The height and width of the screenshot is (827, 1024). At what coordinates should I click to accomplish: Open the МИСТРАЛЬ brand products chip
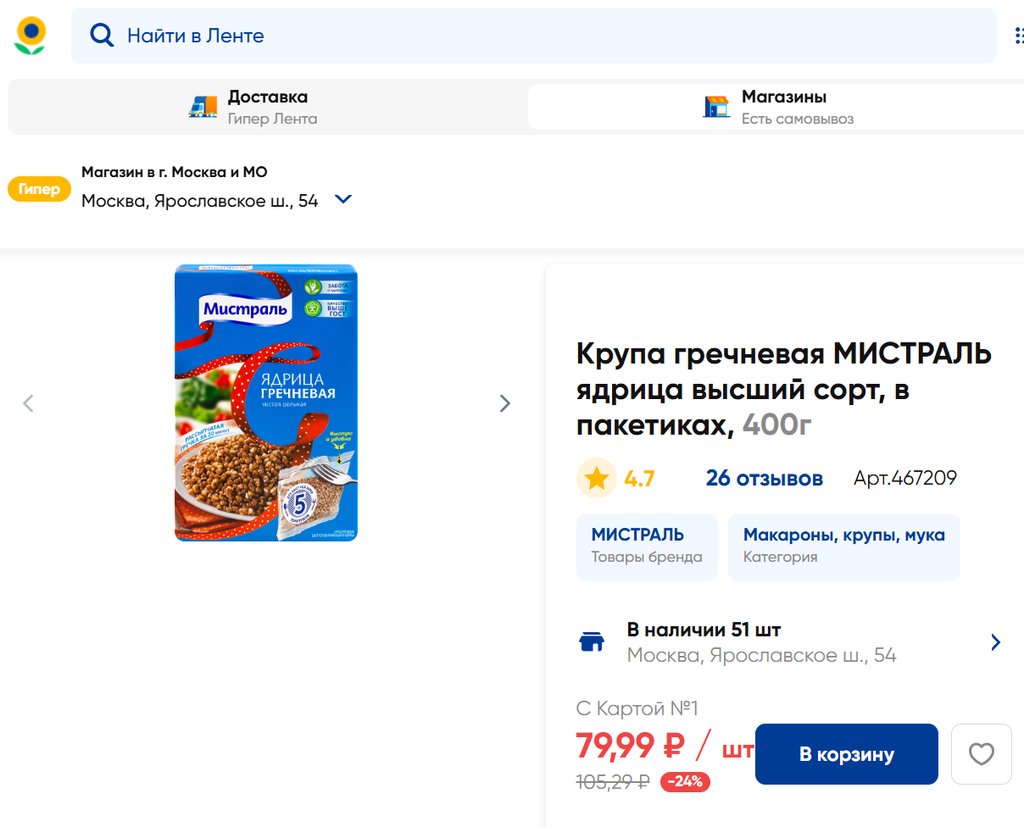click(646, 546)
